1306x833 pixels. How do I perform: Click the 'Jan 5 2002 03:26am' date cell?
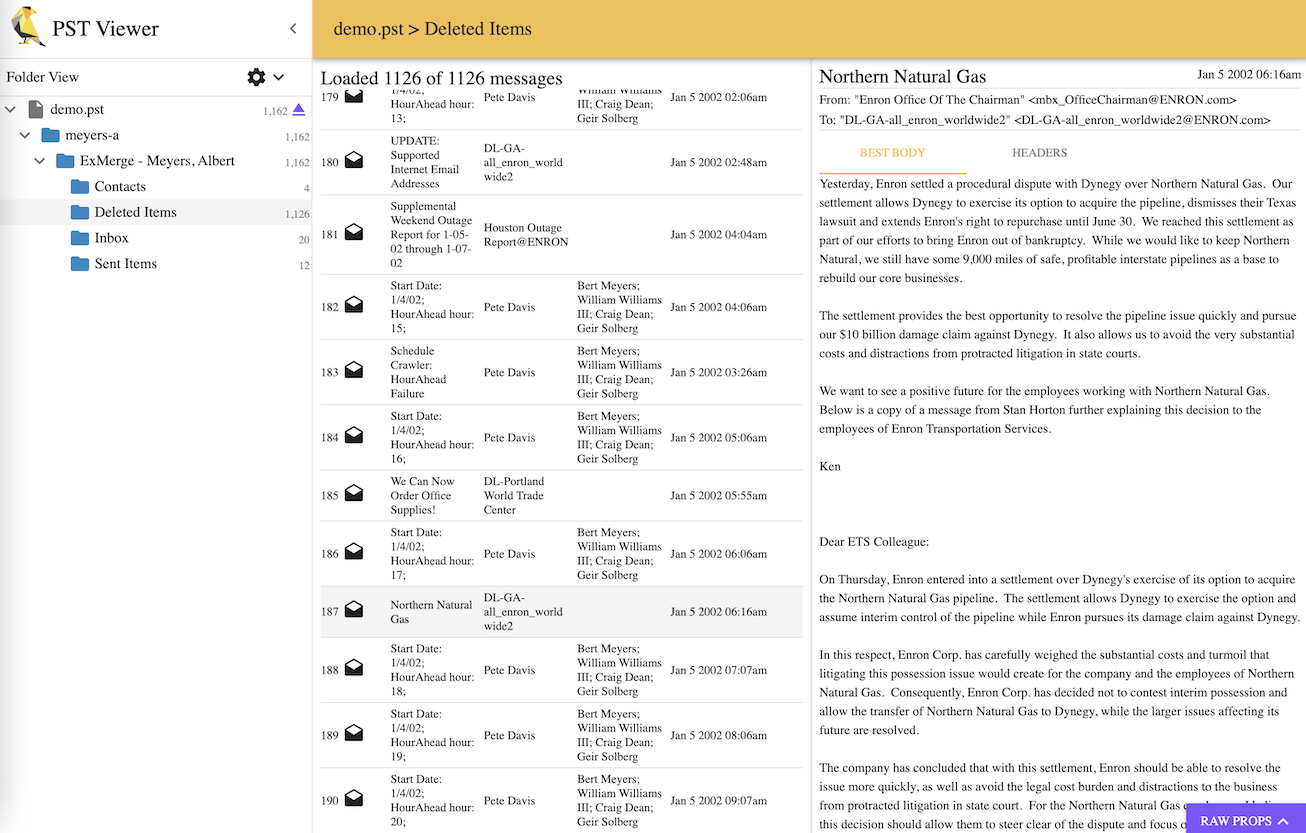719,372
